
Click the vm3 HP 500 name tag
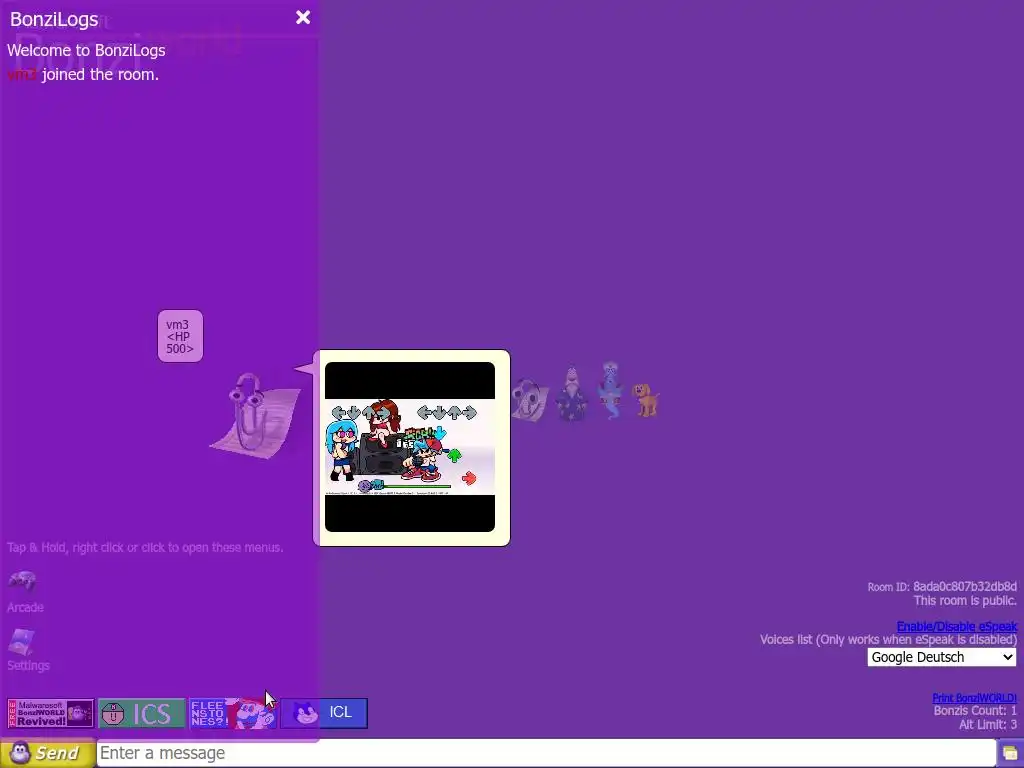[180, 336]
